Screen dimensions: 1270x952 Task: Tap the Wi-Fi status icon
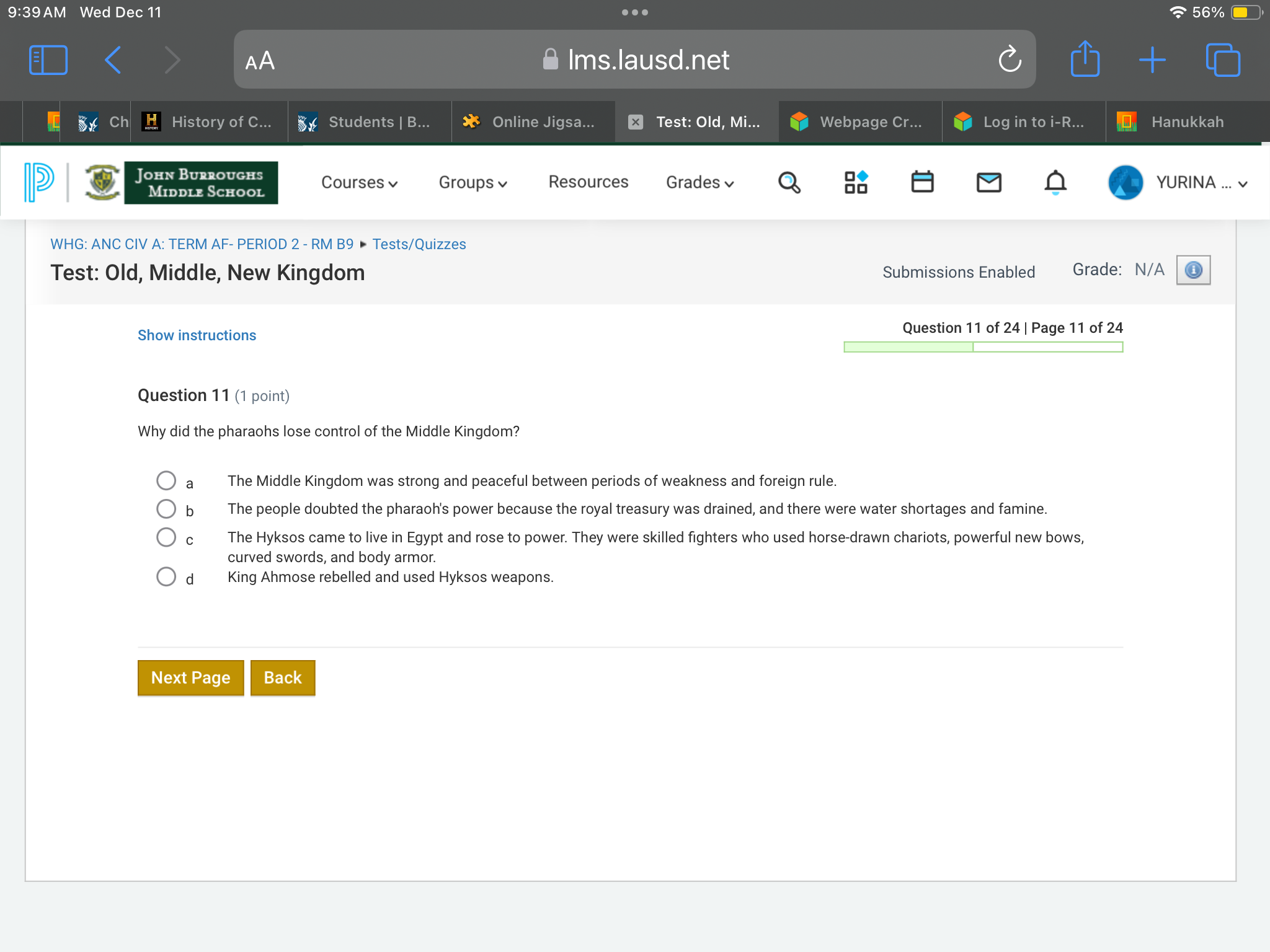(1177, 12)
